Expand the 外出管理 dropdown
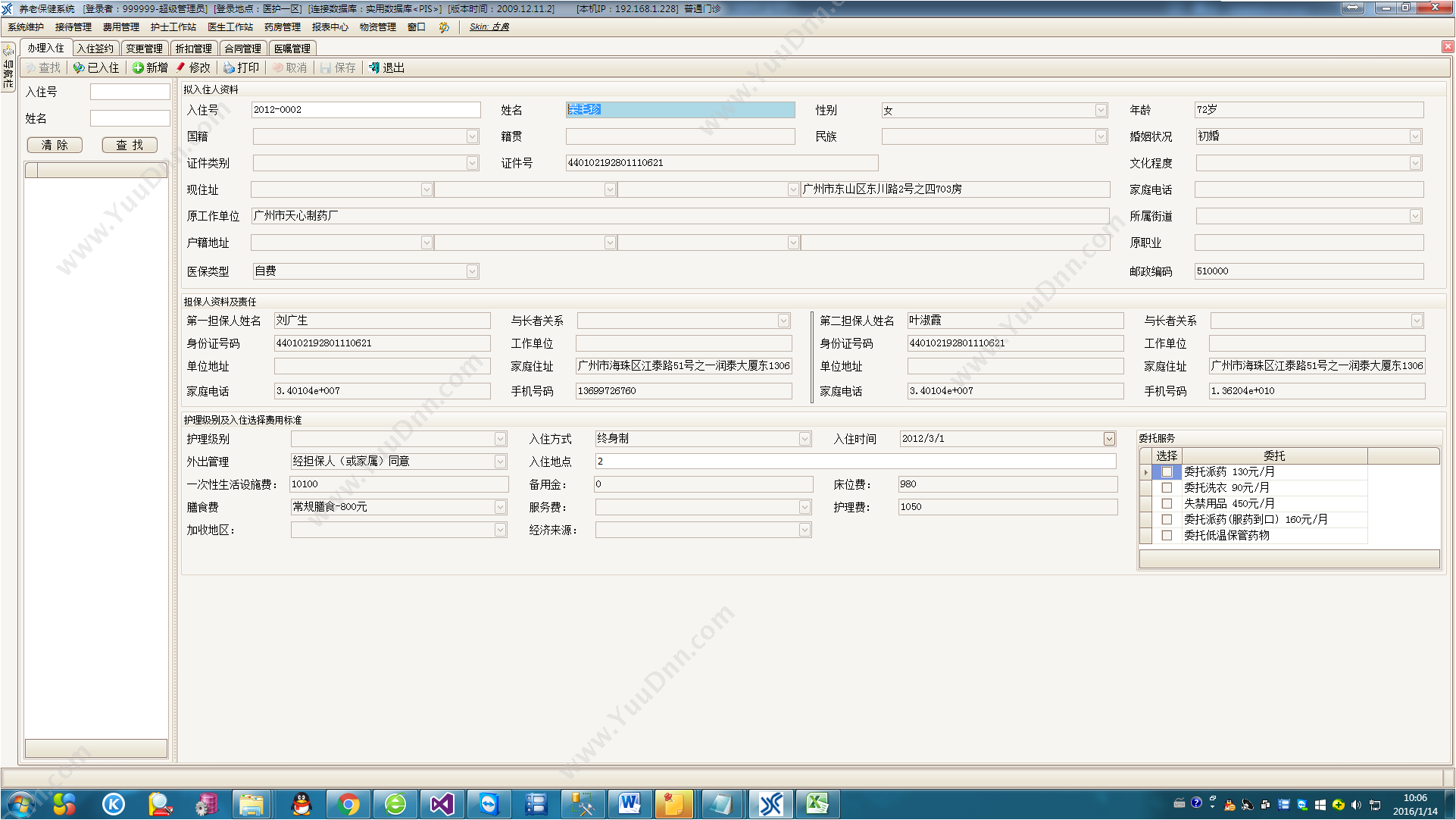This screenshot has width=1456, height=820. pyautogui.click(x=500, y=462)
